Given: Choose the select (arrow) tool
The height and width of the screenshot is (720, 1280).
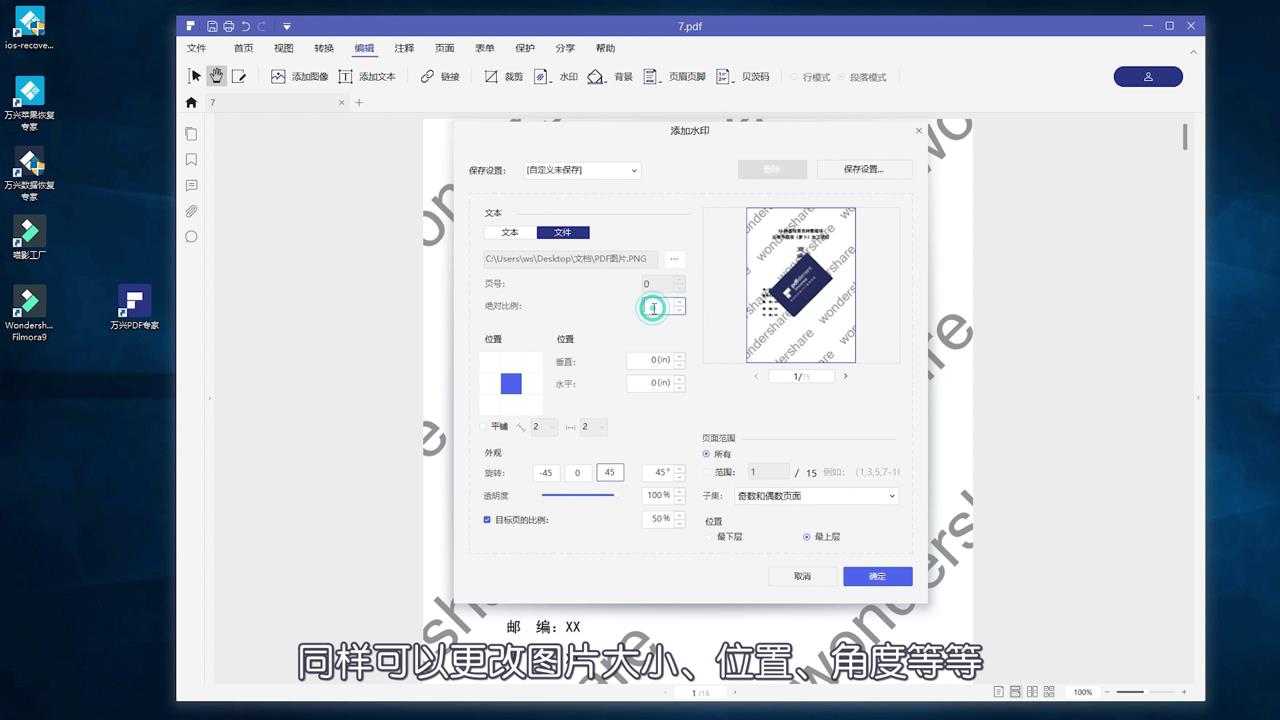Looking at the screenshot, I should pos(195,76).
